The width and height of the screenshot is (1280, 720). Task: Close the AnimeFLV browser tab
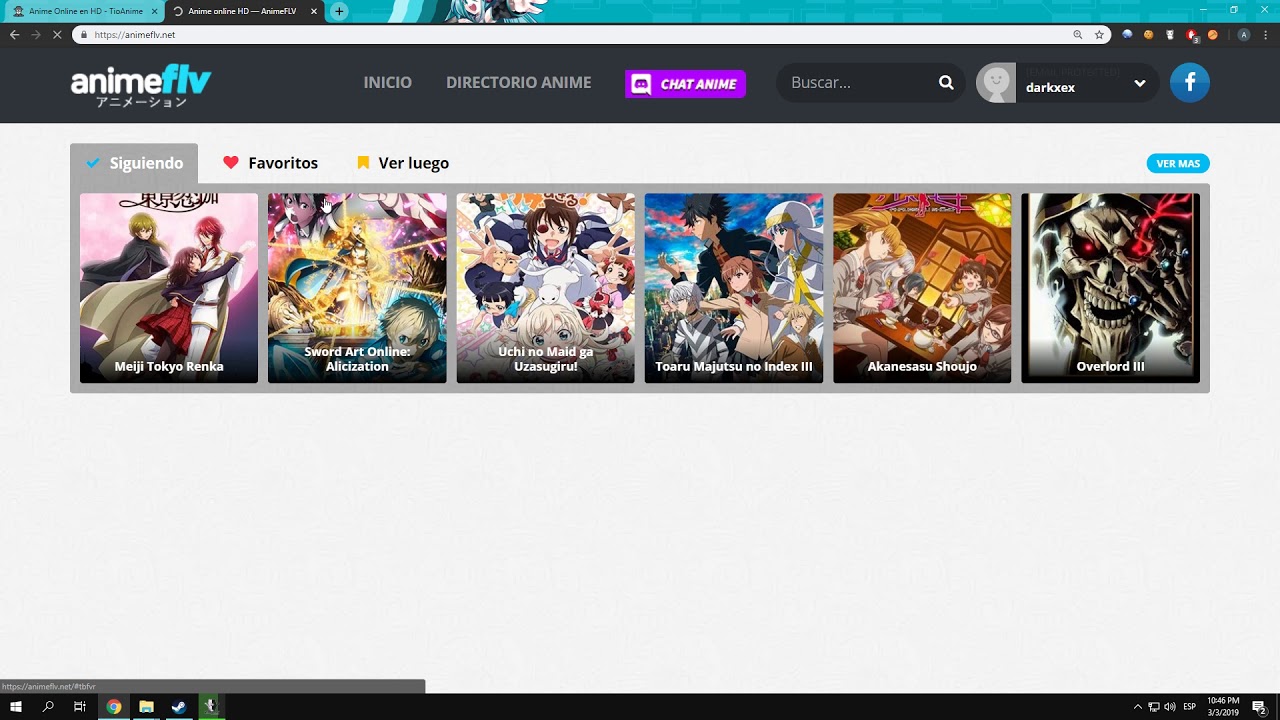click(x=314, y=11)
